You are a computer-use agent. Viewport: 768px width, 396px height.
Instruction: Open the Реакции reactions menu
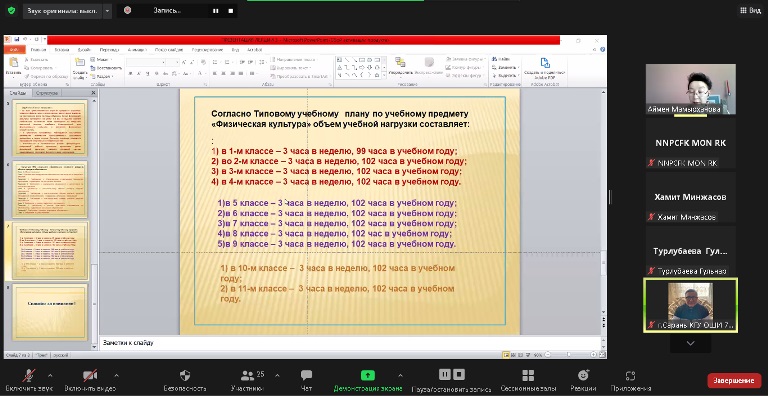click(x=583, y=380)
